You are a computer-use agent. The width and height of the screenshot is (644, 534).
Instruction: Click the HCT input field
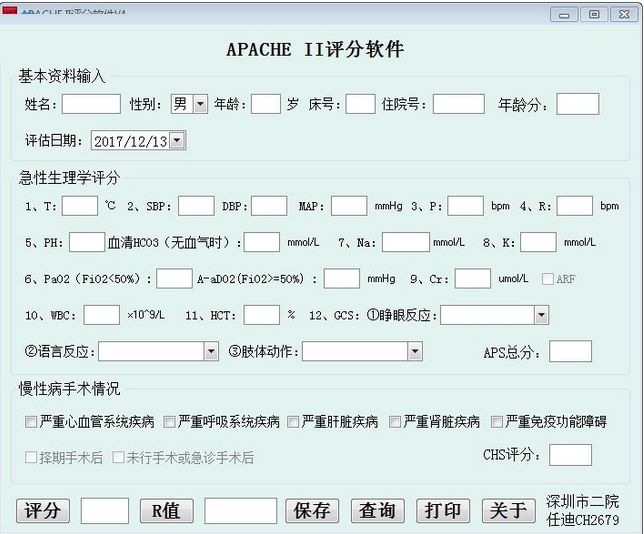point(262,315)
